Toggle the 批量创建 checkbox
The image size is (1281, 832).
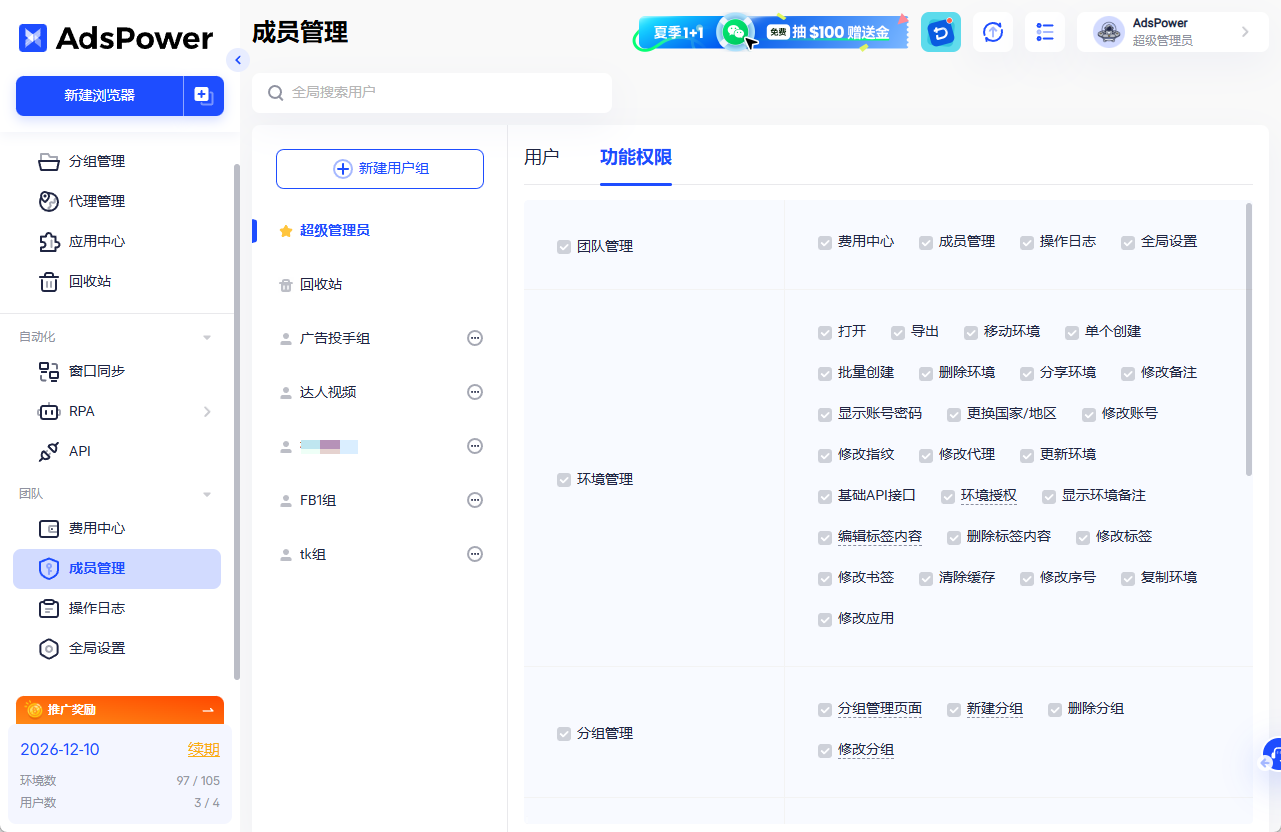pos(825,373)
